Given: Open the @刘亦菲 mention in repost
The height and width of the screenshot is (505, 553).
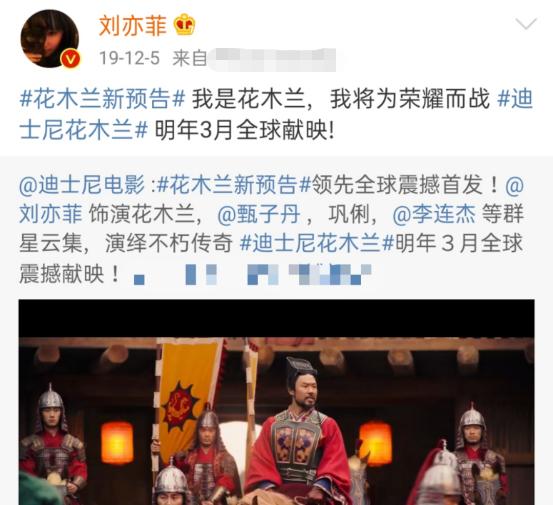Looking at the screenshot, I should pyautogui.click(x=51, y=214).
